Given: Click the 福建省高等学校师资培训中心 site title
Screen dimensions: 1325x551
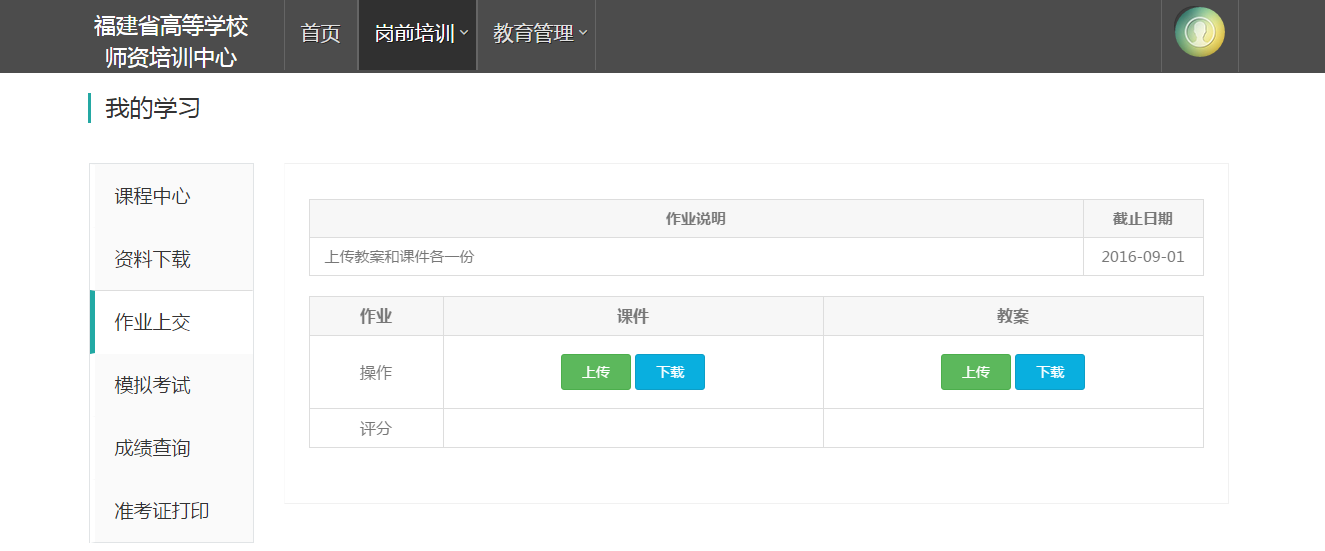Looking at the screenshot, I should coord(171,41).
